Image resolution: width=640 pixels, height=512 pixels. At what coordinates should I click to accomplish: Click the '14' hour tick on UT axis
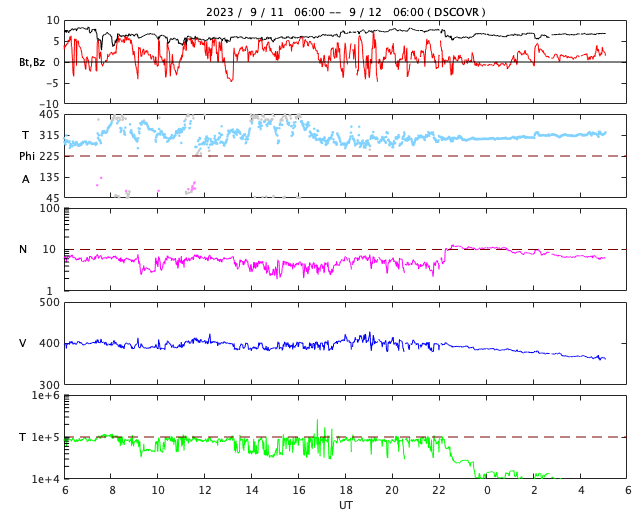click(x=252, y=490)
